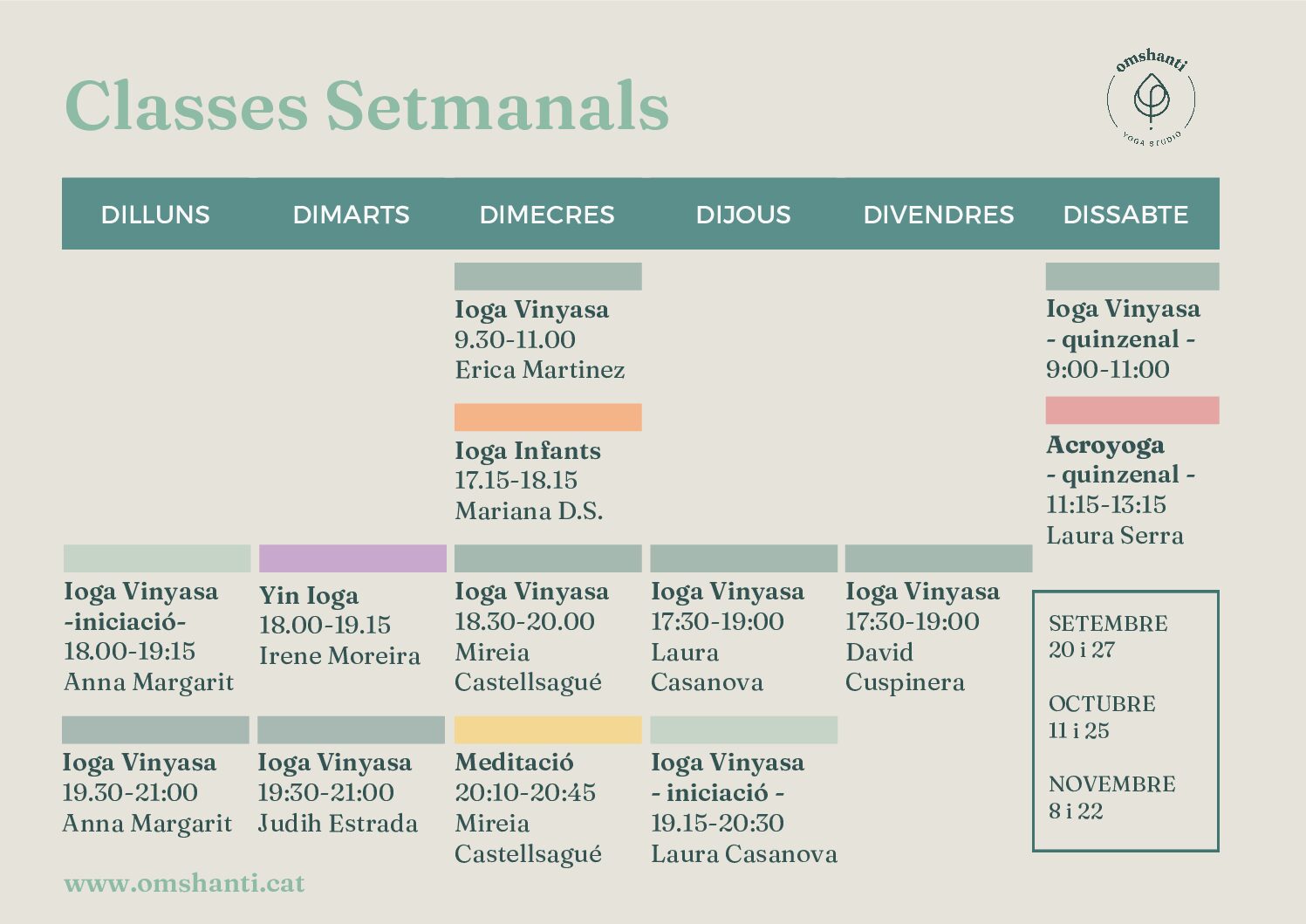Select Yin Ioga class with Irene Moreira
1306x924 pixels.
point(338,626)
